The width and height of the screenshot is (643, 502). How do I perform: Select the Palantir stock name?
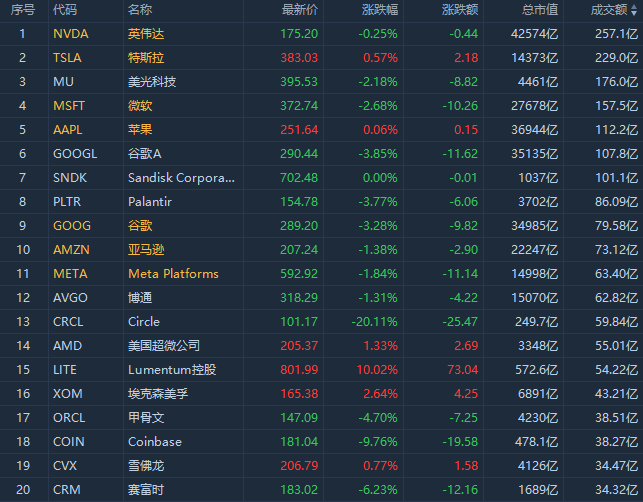coord(150,201)
